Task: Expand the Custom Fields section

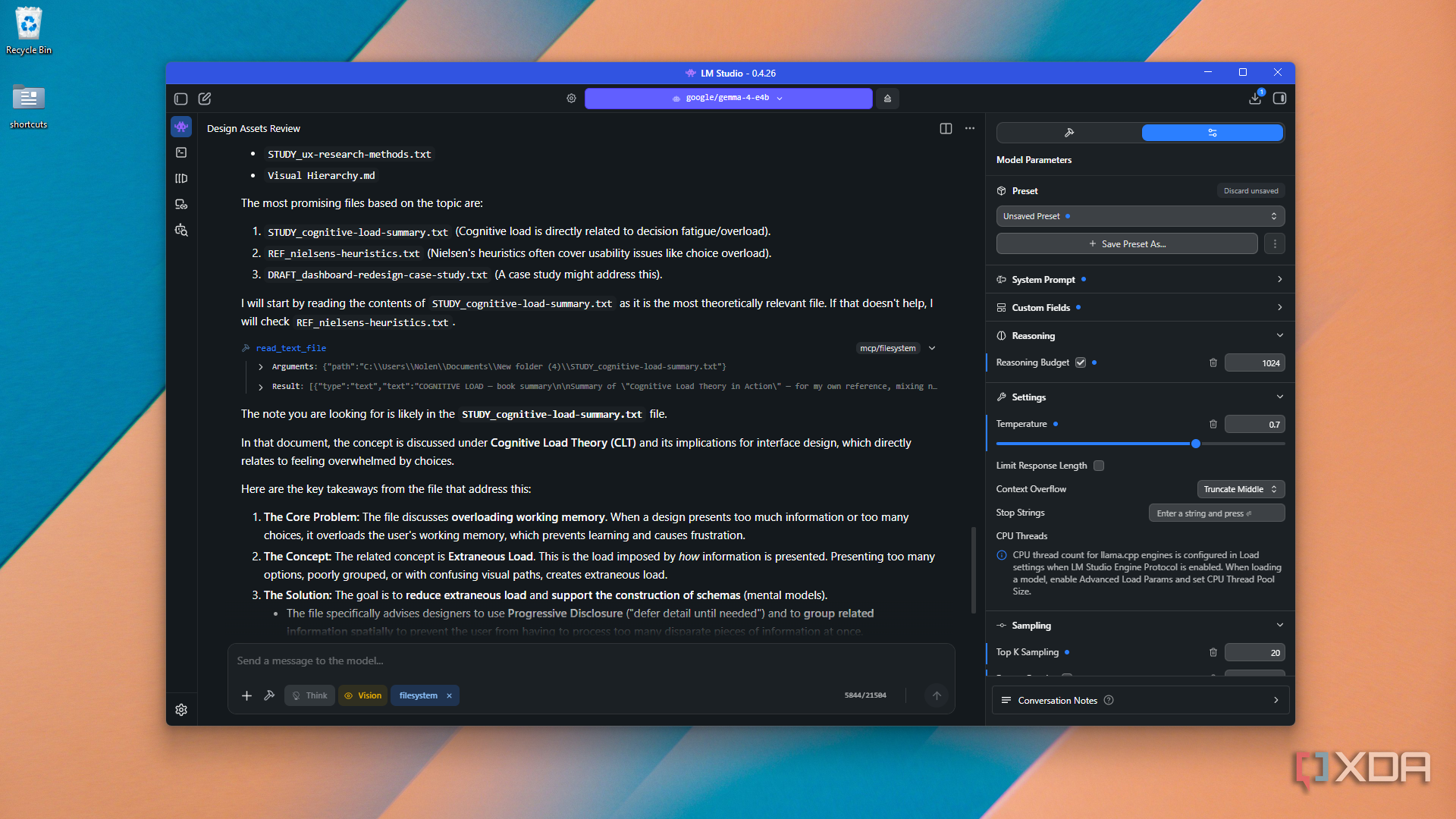Action: [1140, 307]
